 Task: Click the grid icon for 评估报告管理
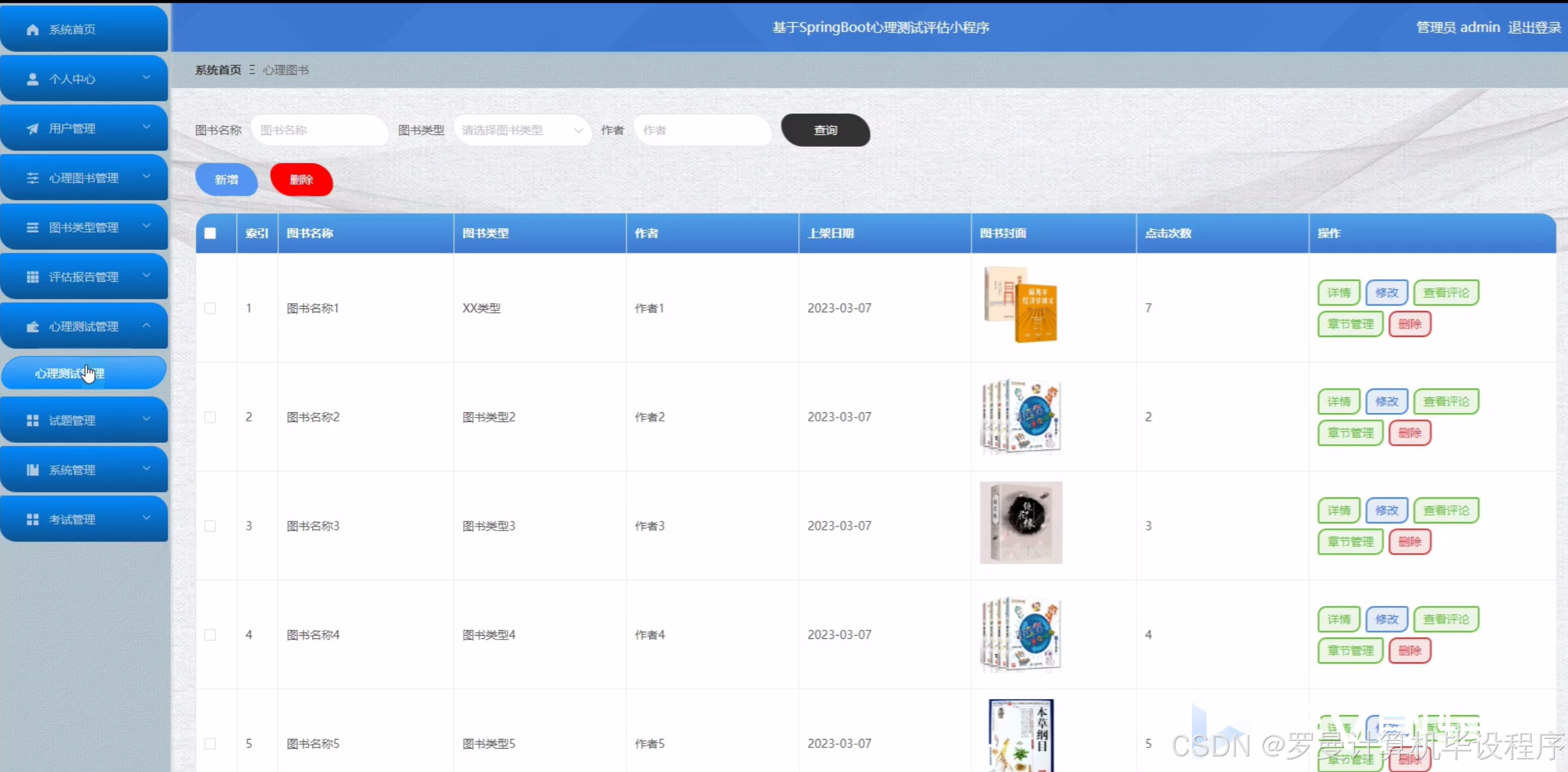coord(32,277)
